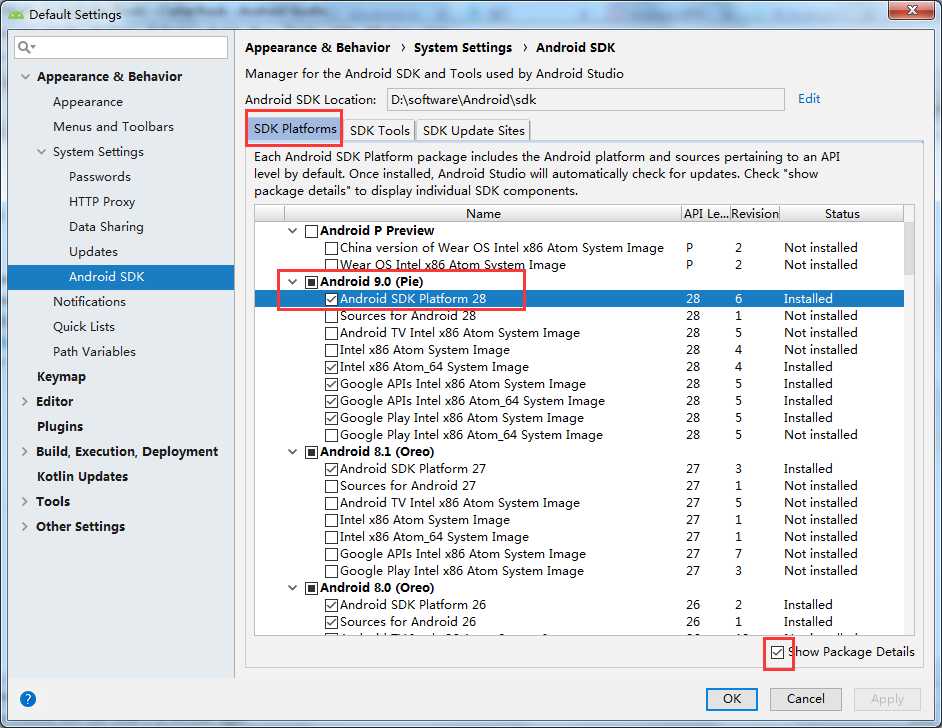Collapse the System Settings tree node
Viewport: 942px width, 728px height.
pyautogui.click(x=41, y=152)
